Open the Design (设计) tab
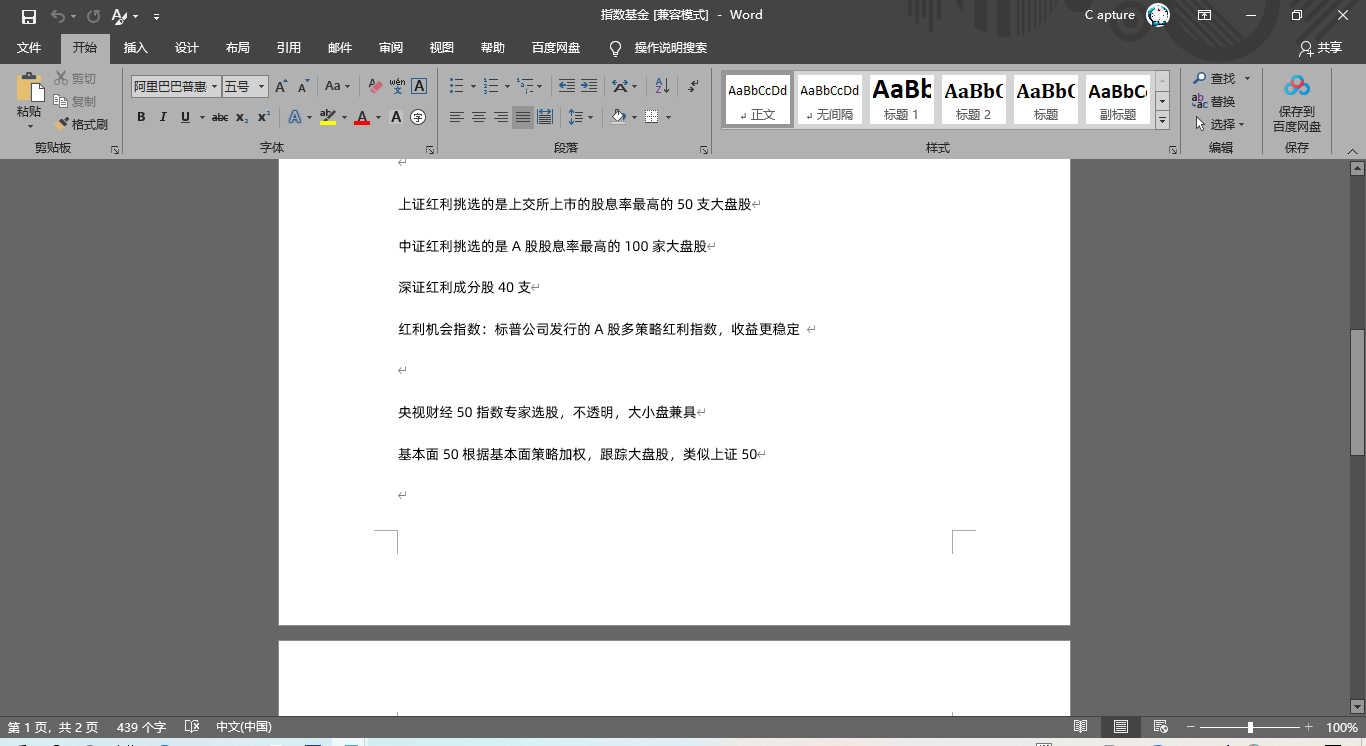1366x746 pixels. (187, 48)
